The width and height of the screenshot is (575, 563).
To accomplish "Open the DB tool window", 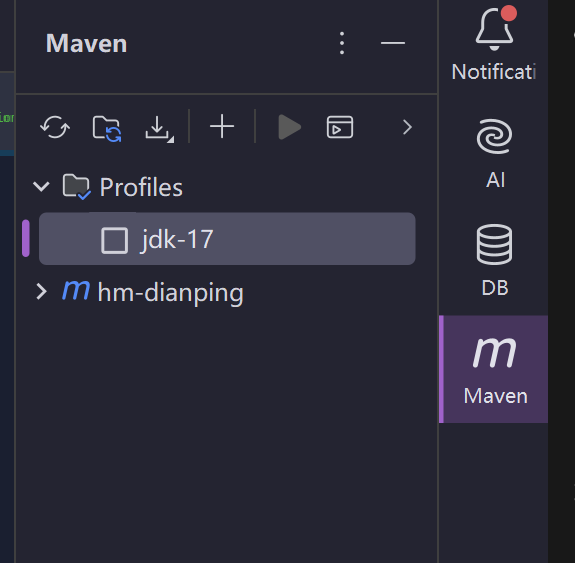I will tap(494, 260).
